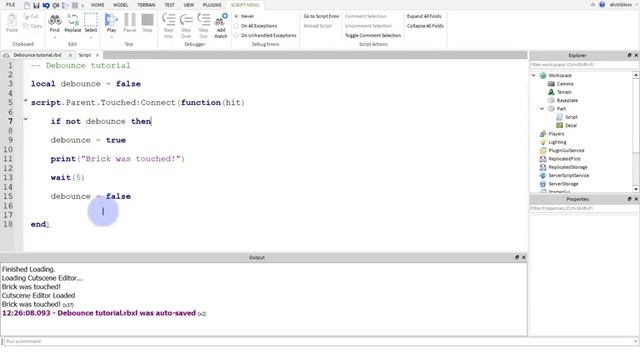
Task: Select On Unhandled Exceptions radio button
Action: pos(236,36)
